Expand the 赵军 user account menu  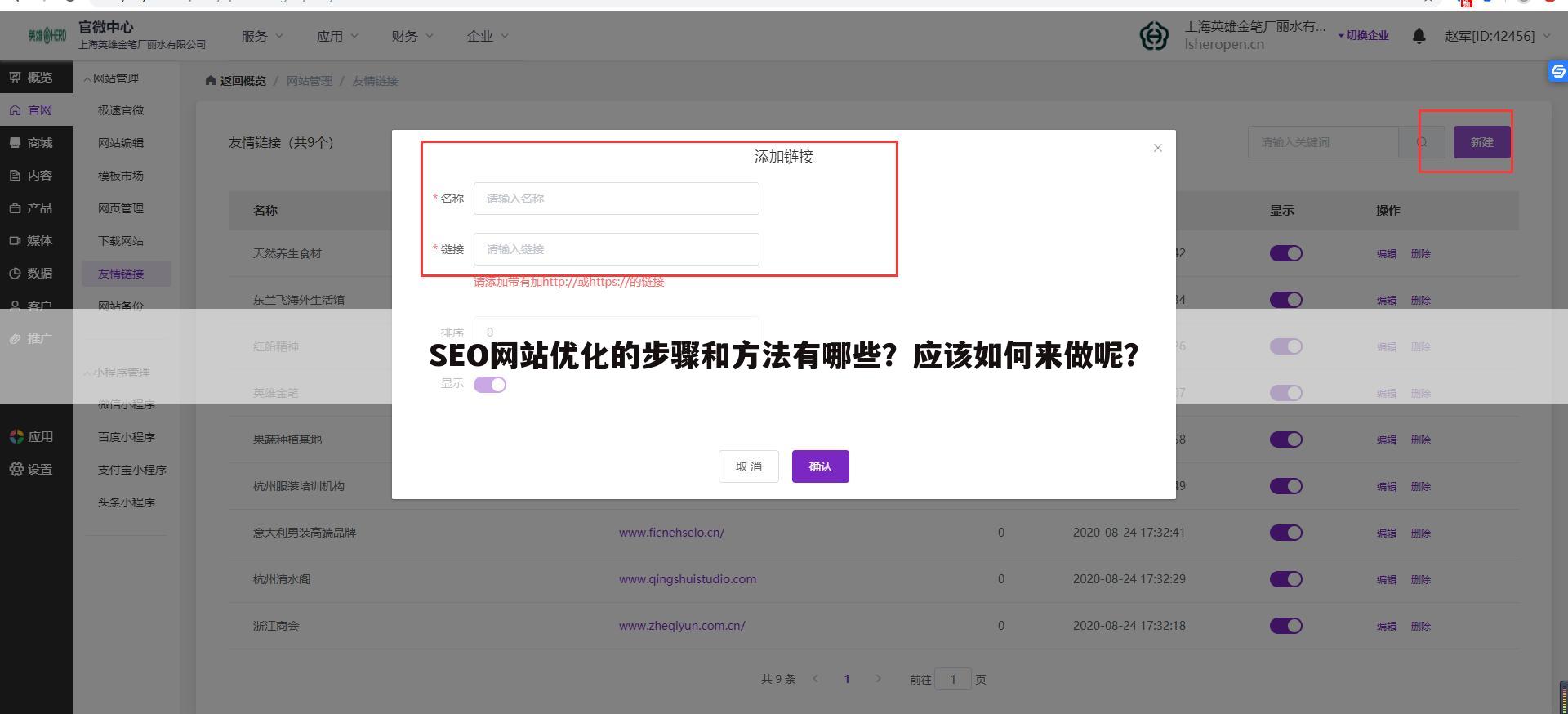point(1497,36)
